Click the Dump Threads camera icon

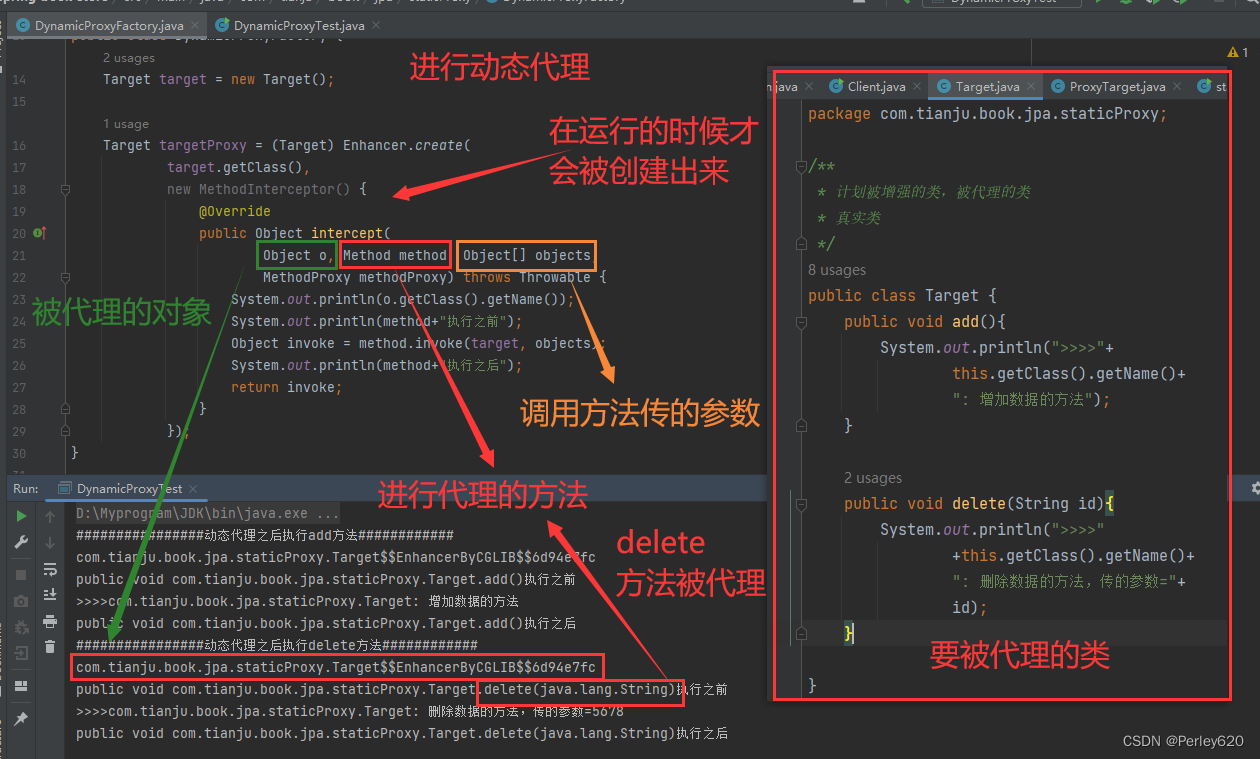21,601
